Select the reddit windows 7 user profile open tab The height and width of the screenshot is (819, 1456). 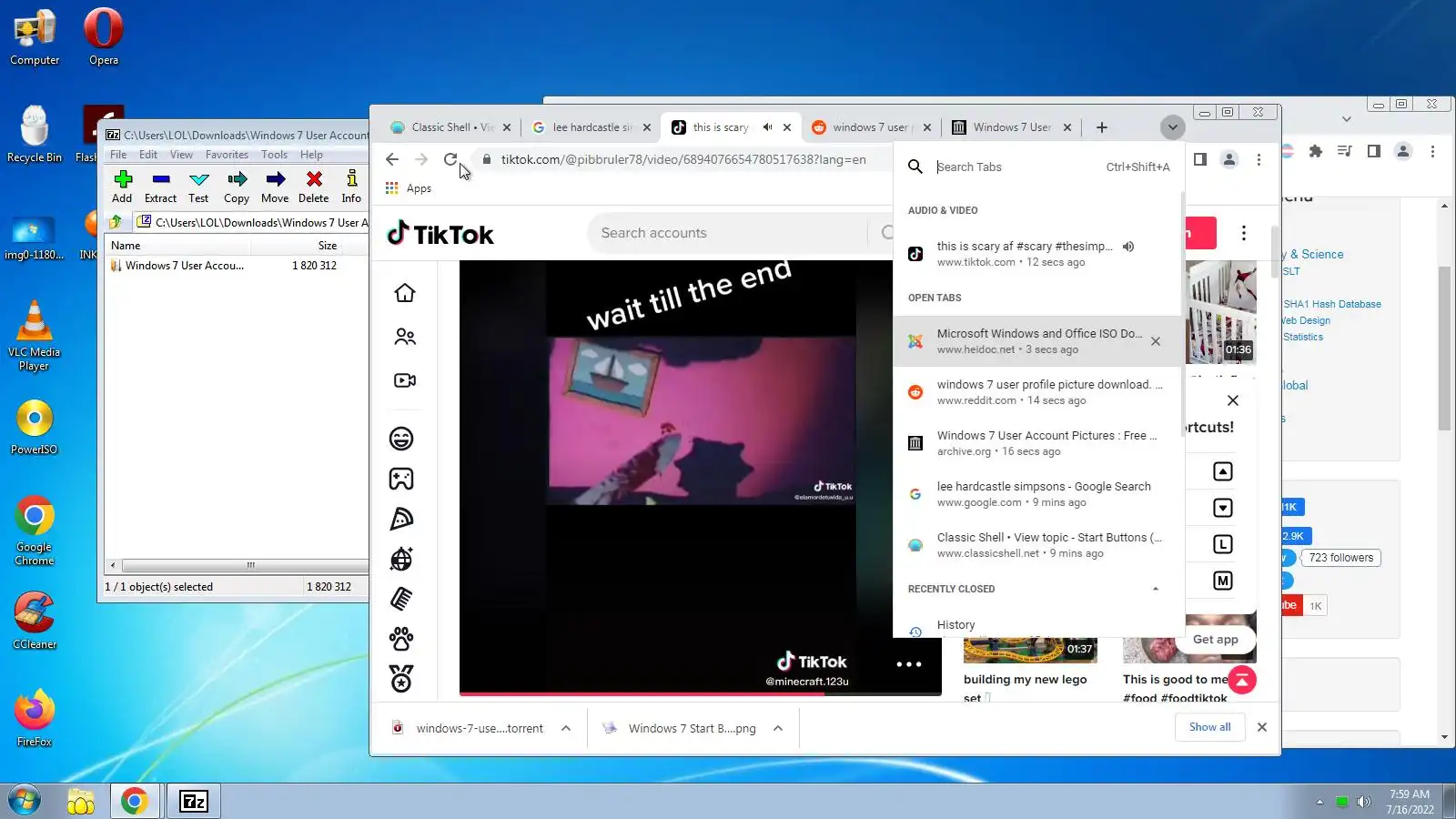[1037, 392]
